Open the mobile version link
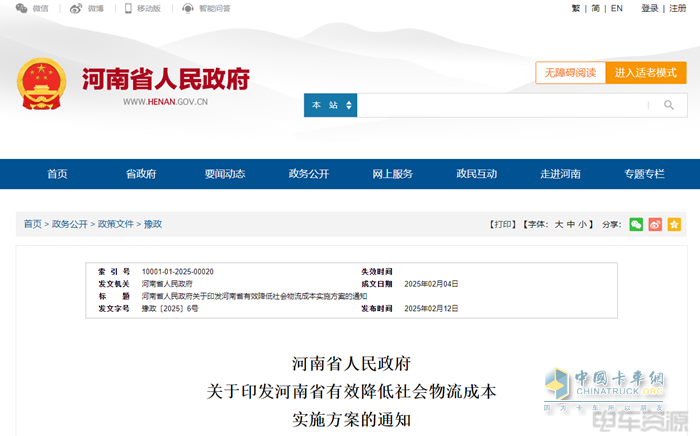Screen dimensions: 700x436 [143, 8]
